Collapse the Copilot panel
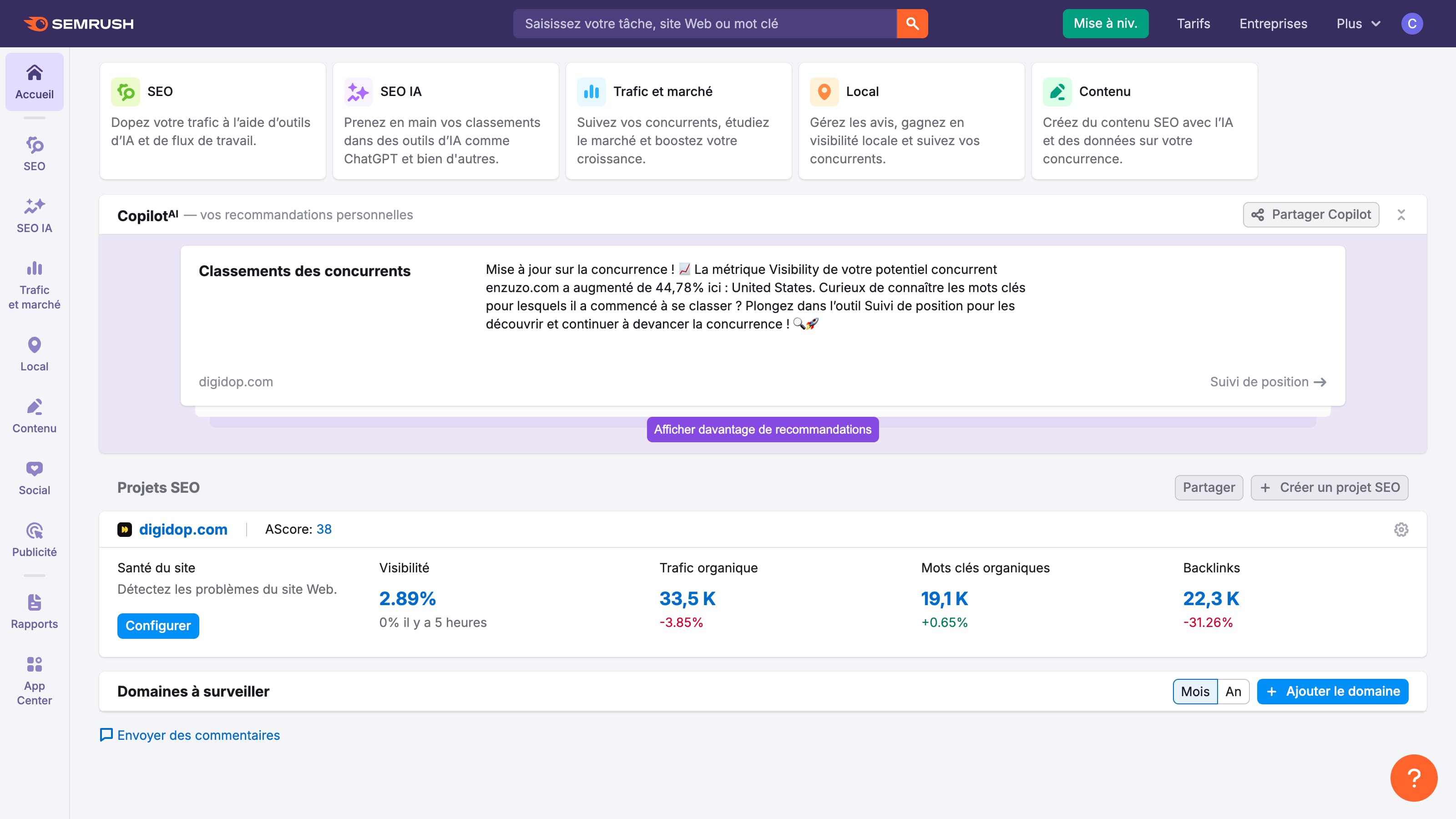 (1401, 215)
